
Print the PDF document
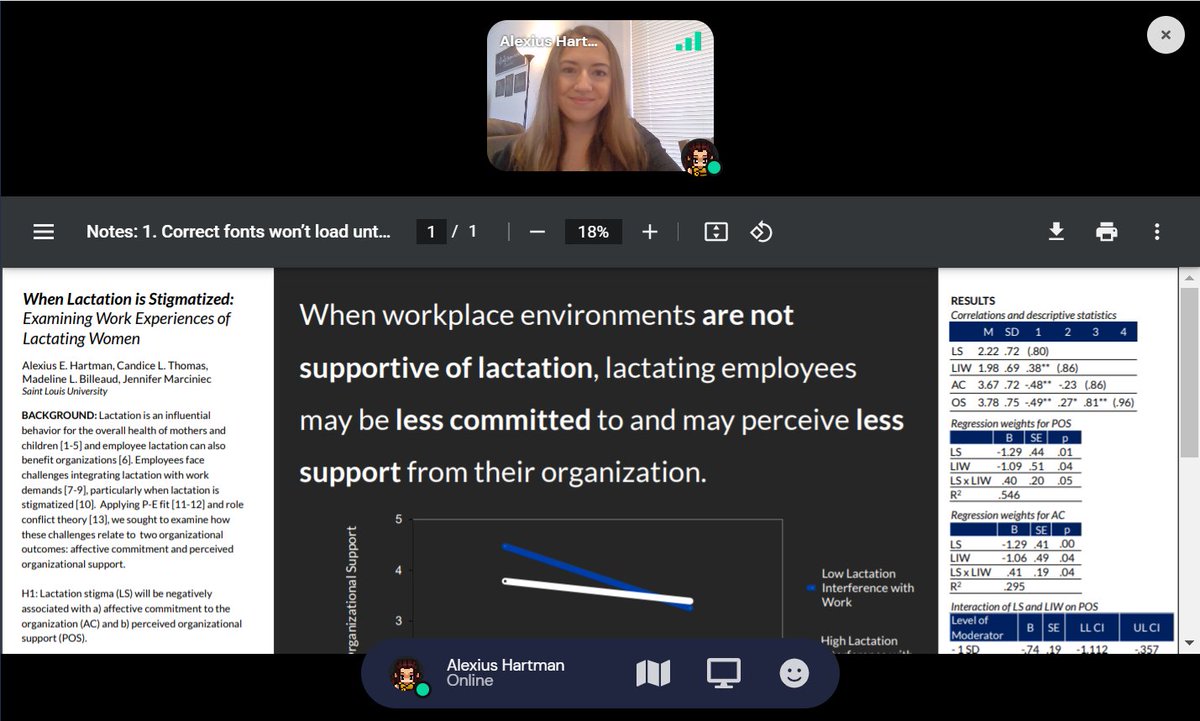[1106, 232]
